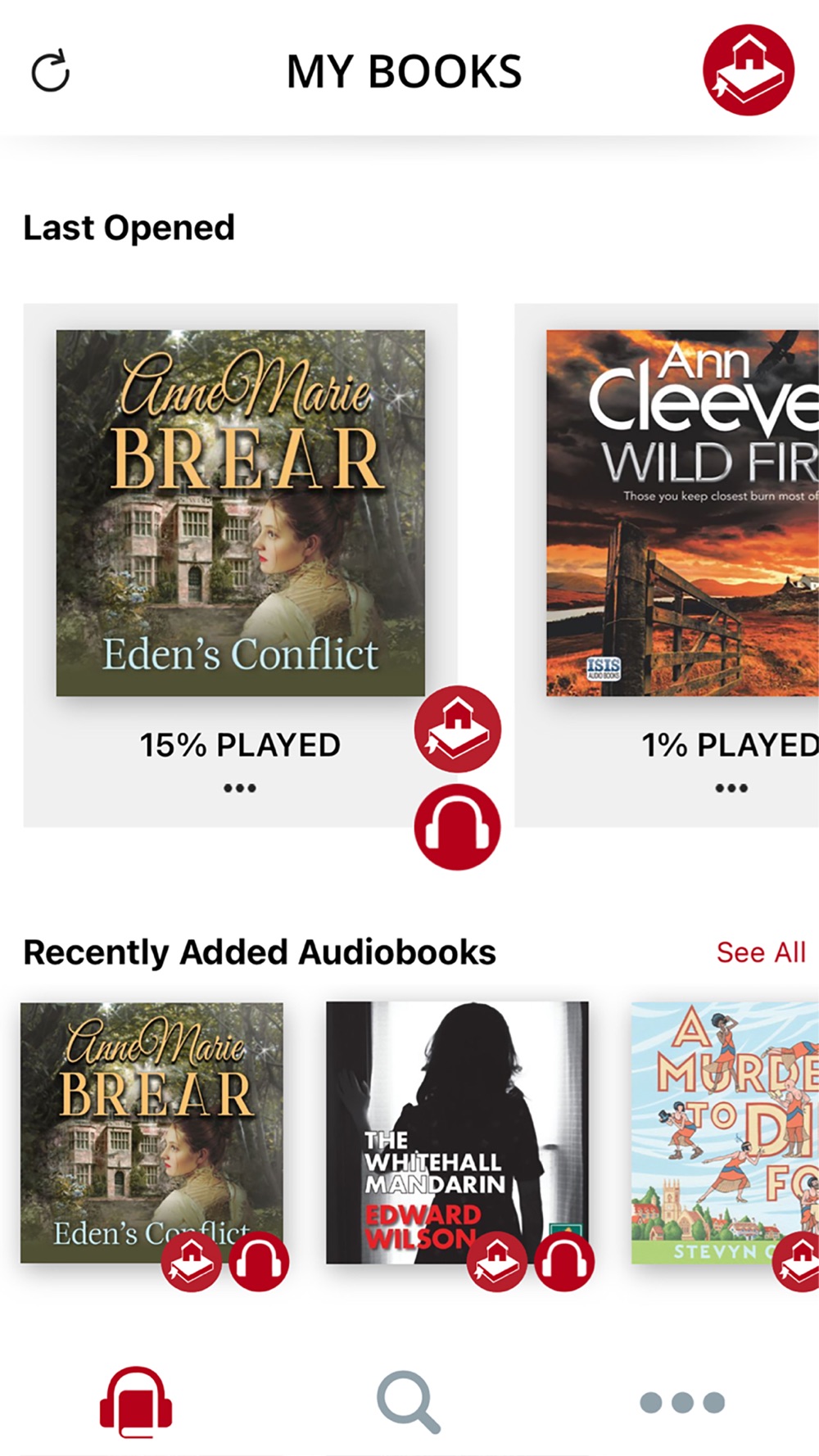This screenshot has width=819, height=1456.
Task: Tap the refresh icon in the header
Action: tap(51, 71)
